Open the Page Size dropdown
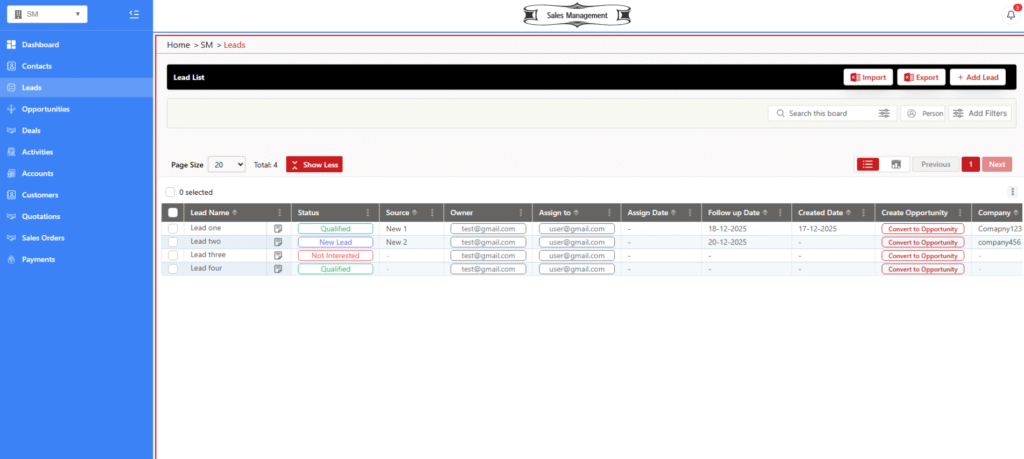 pos(227,164)
